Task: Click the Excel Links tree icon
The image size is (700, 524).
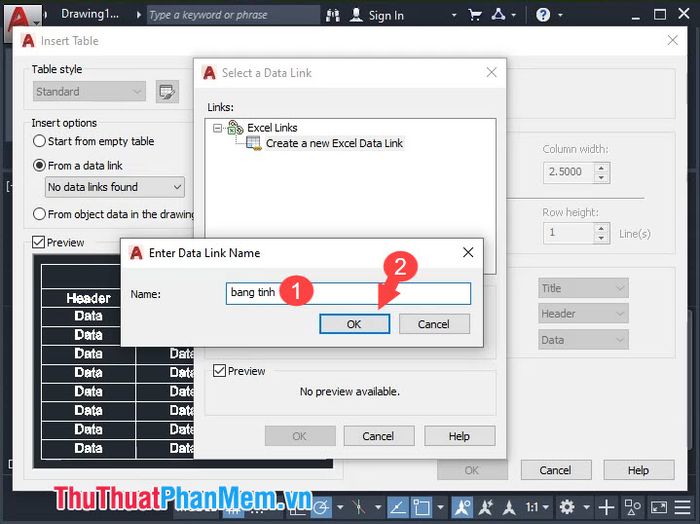Action: 235,128
